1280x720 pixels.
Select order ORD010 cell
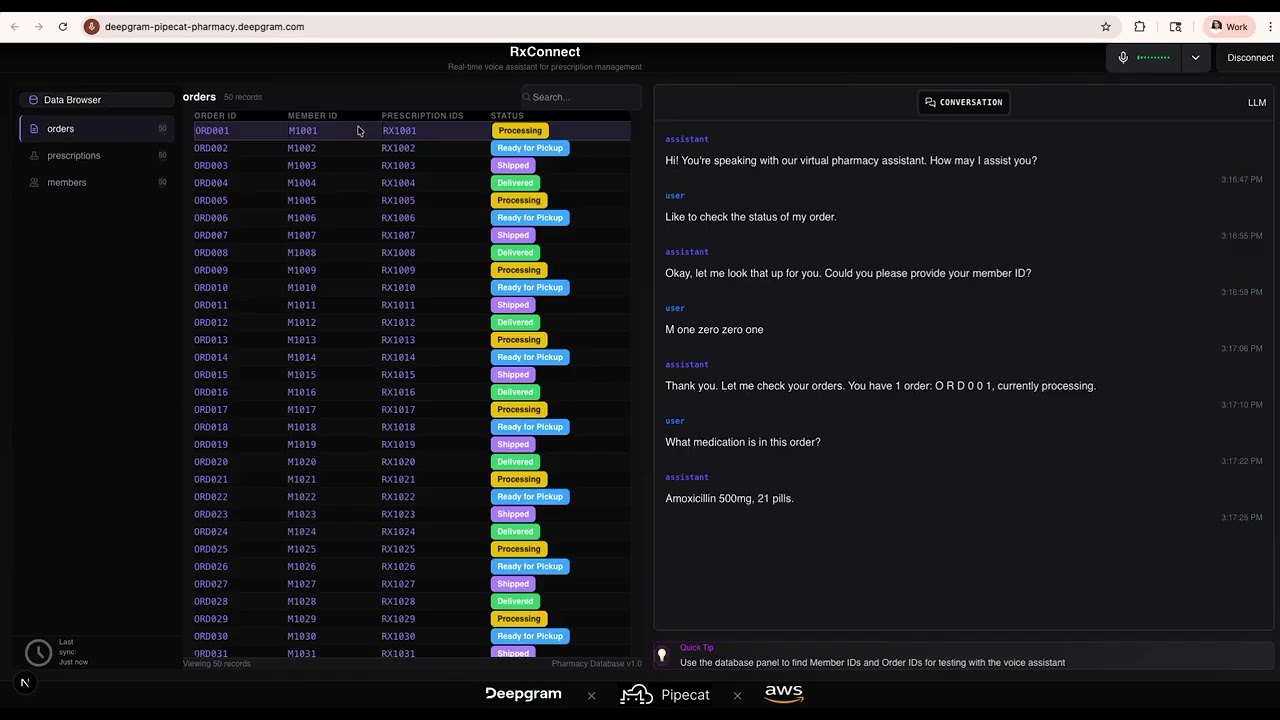pyautogui.click(x=211, y=288)
